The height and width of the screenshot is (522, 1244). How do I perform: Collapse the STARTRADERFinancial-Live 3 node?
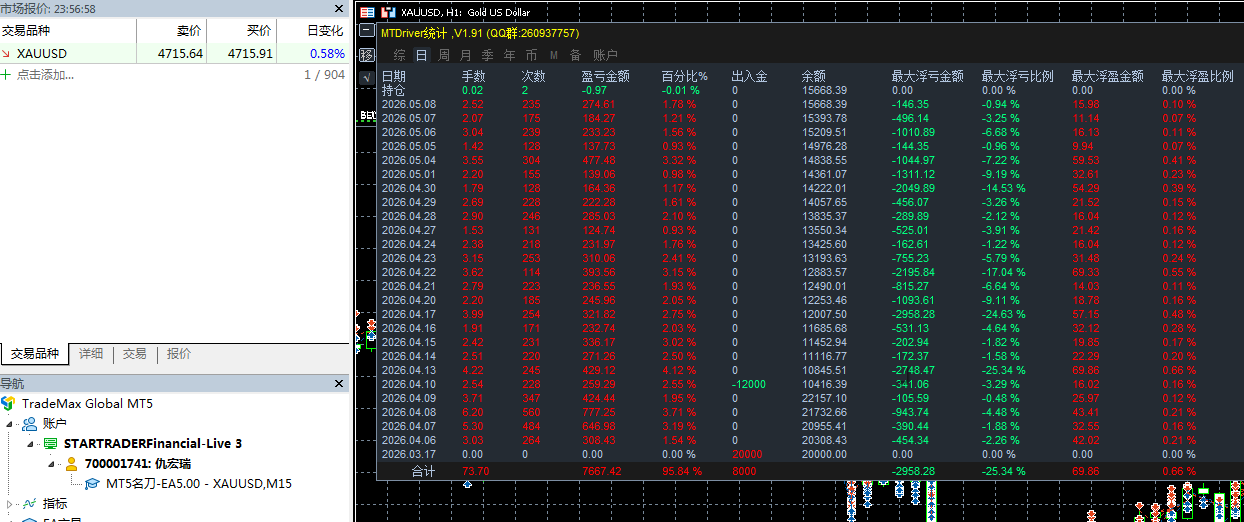pyautogui.click(x=31, y=443)
